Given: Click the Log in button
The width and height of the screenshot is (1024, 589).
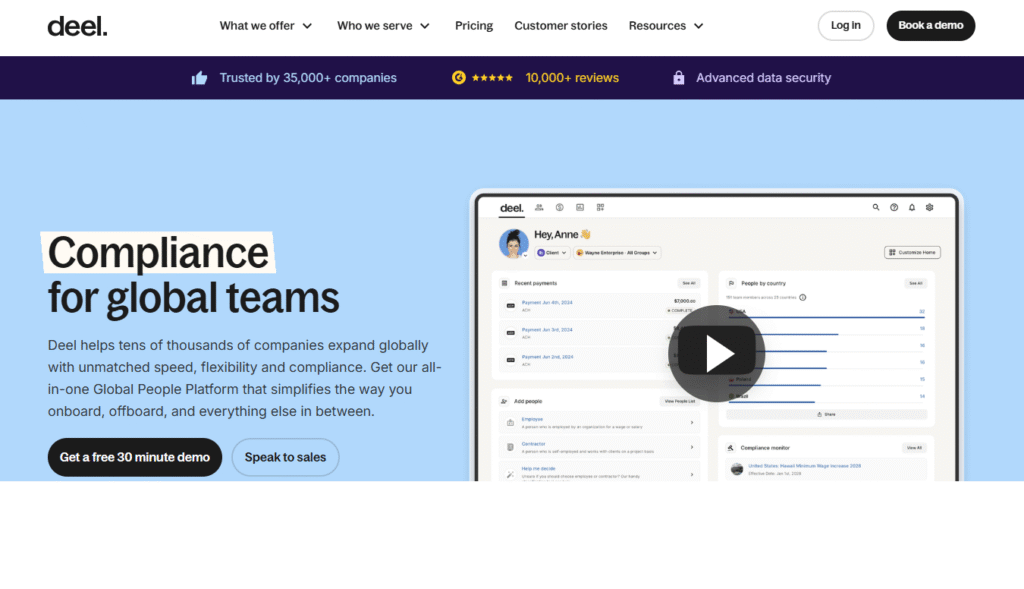Looking at the screenshot, I should [845, 26].
